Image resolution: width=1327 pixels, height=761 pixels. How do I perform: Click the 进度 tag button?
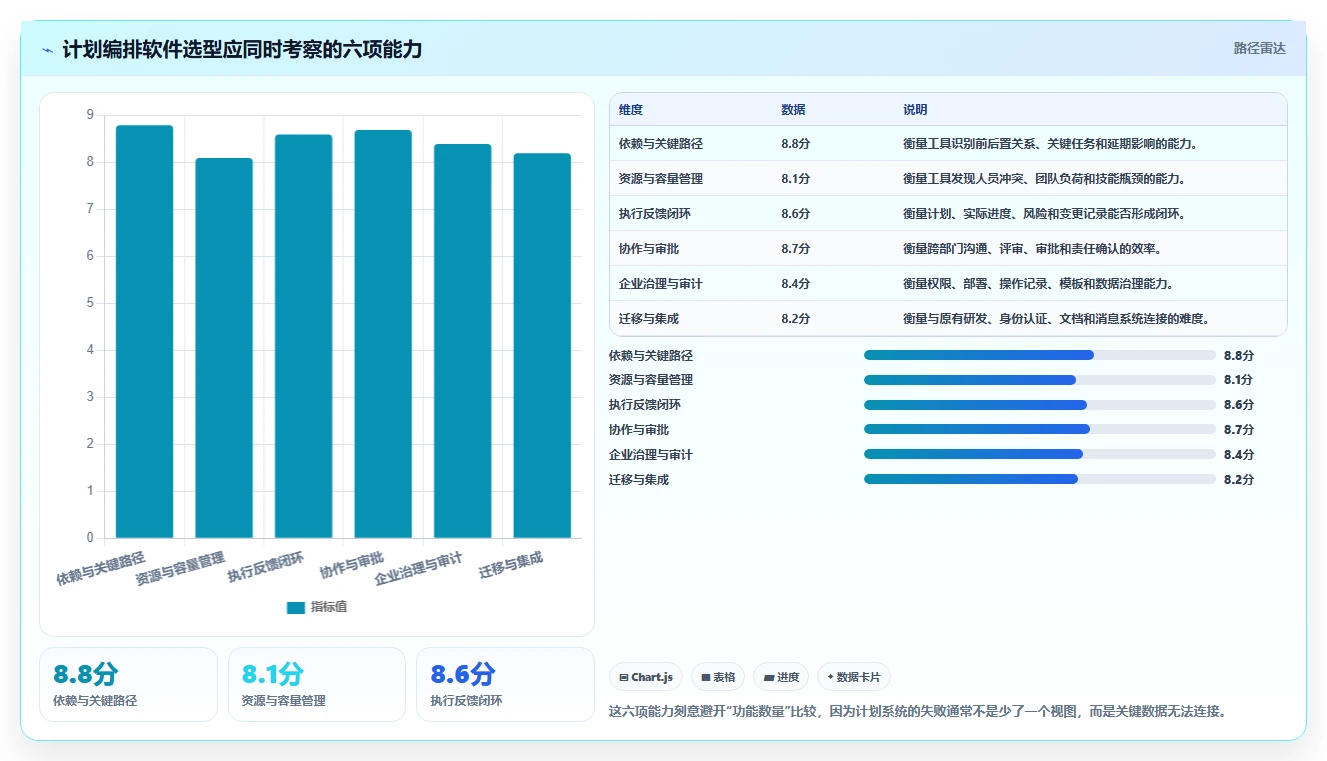pyautogui.click(x=781, y=677)
